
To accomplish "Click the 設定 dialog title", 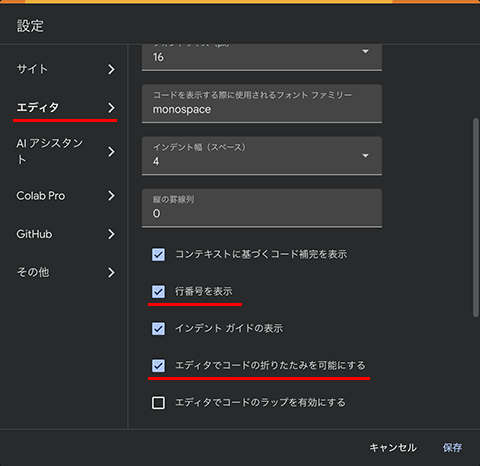I will (30, 26).
